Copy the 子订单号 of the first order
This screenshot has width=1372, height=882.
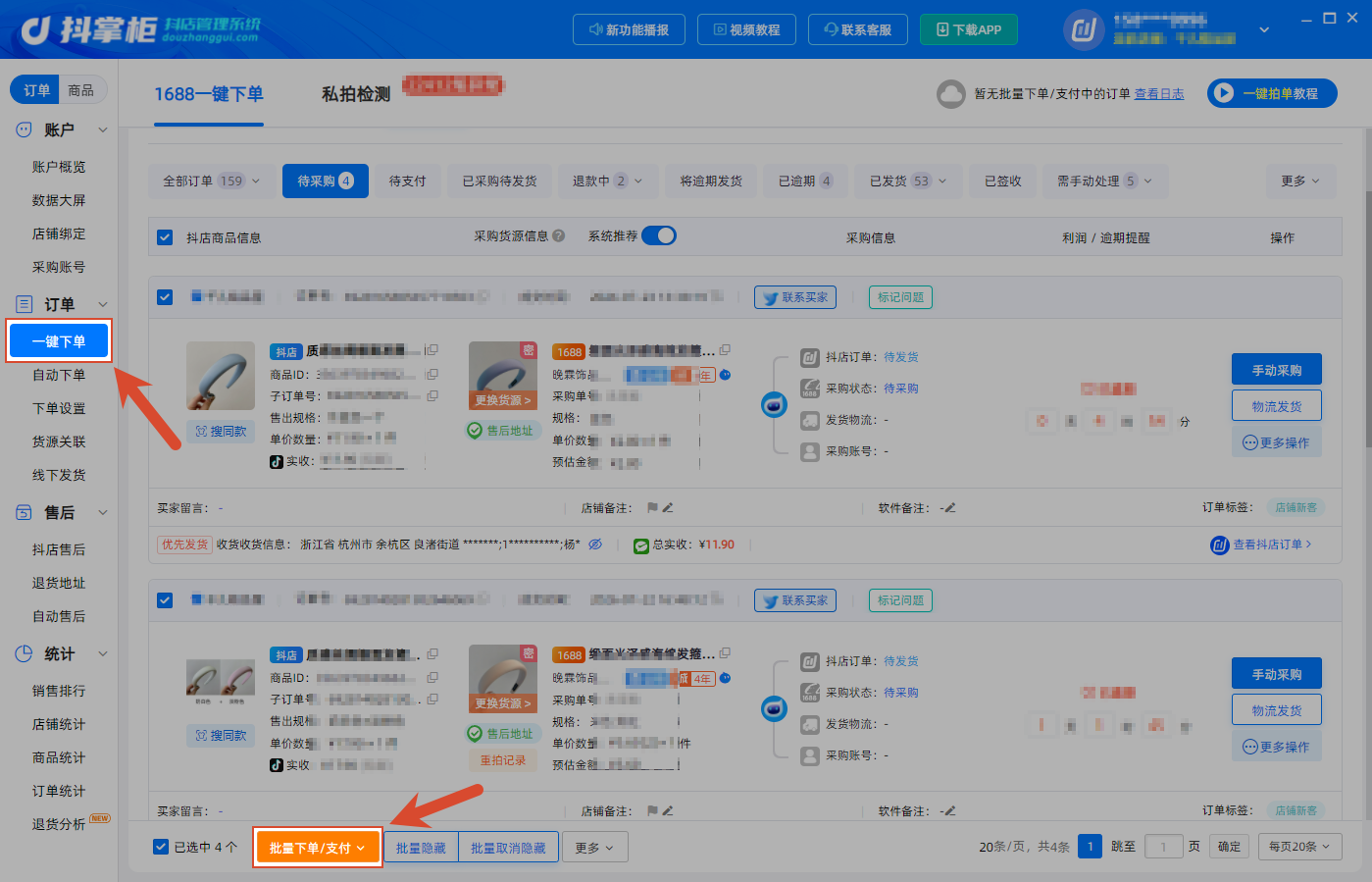[432, 395]
